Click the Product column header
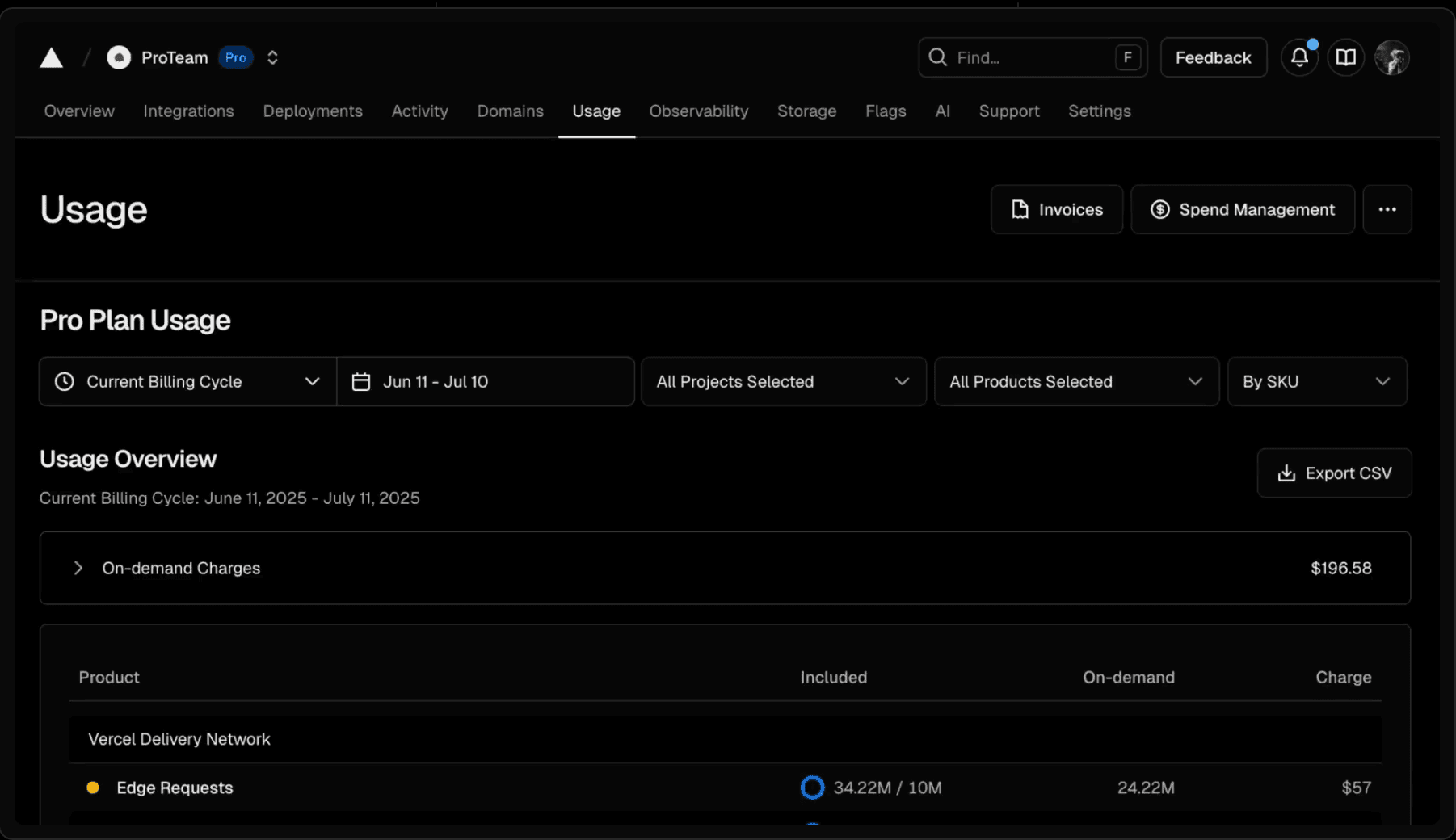 (109, 678)
